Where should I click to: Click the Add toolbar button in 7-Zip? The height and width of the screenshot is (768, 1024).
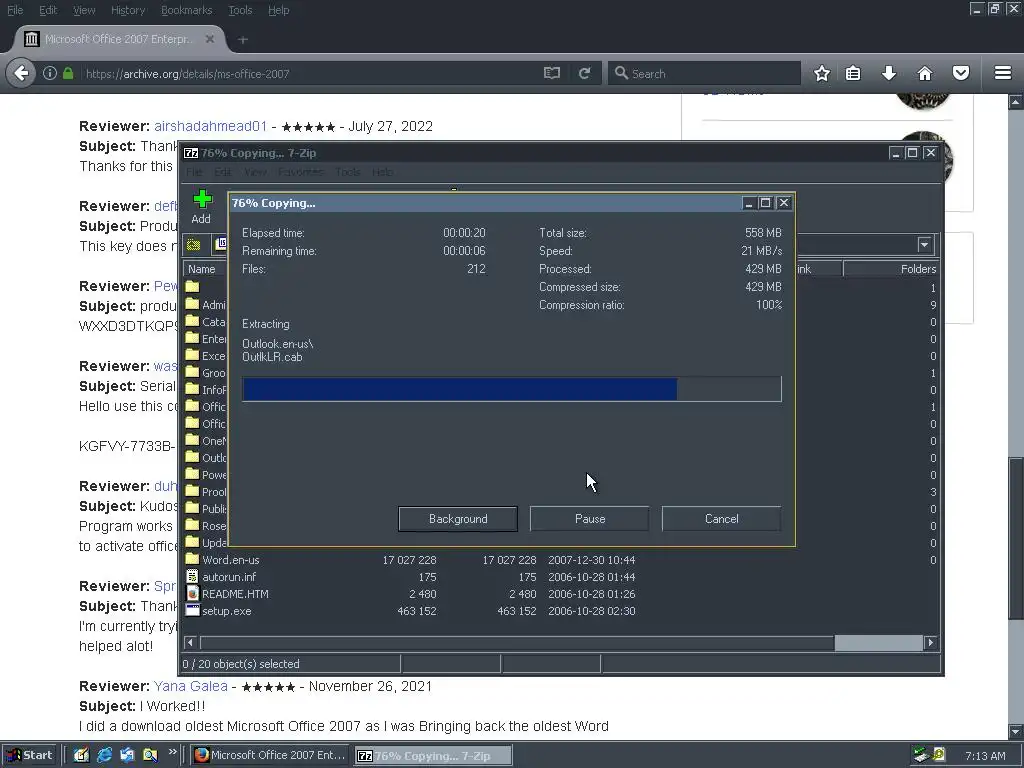(202, 206)
